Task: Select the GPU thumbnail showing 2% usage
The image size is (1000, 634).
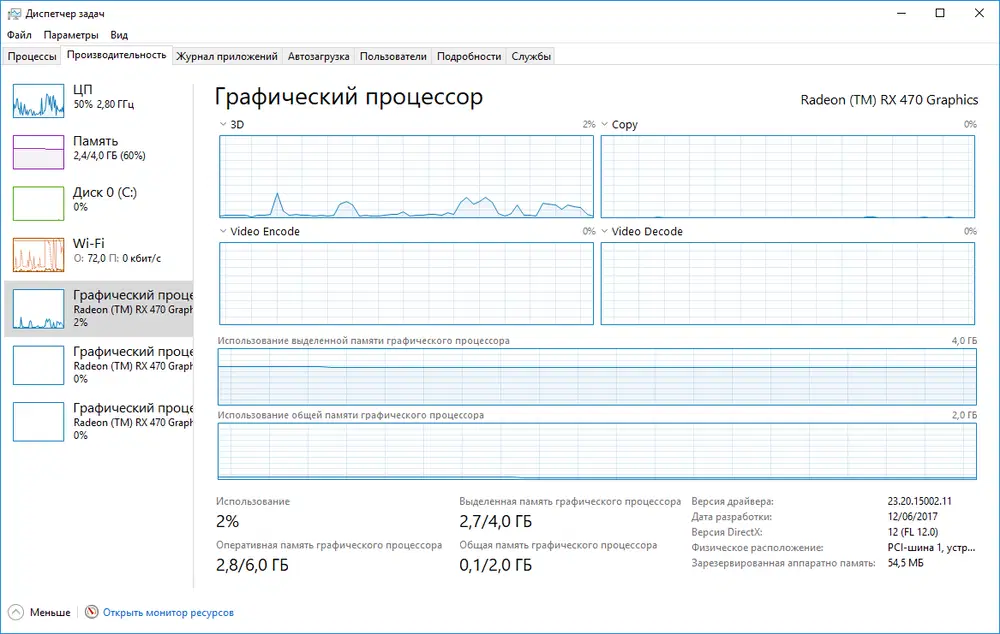Action: [38, 309]
